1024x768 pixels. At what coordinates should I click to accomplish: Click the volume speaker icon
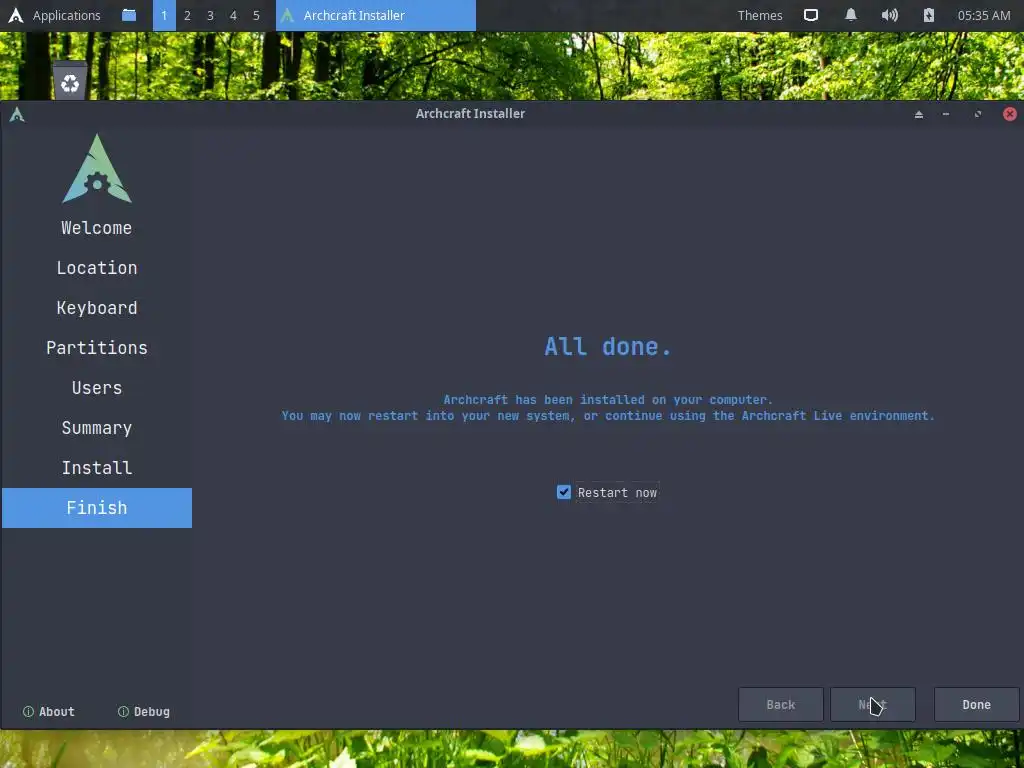click(889, 15)
